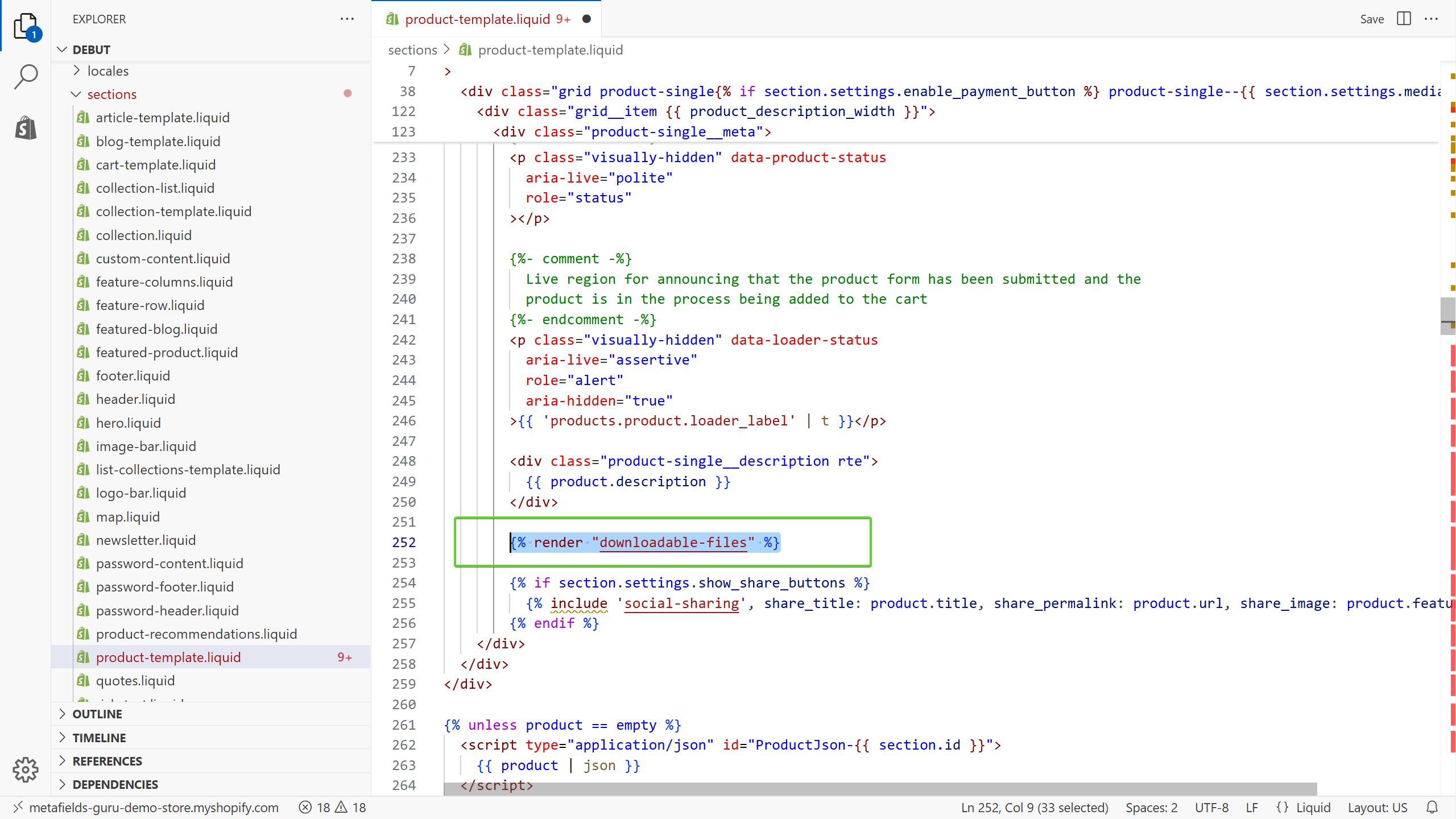Change the Liquid language mode in status bar
The height and width of the screenshot is (819, 1456).
pos(1313,808)
